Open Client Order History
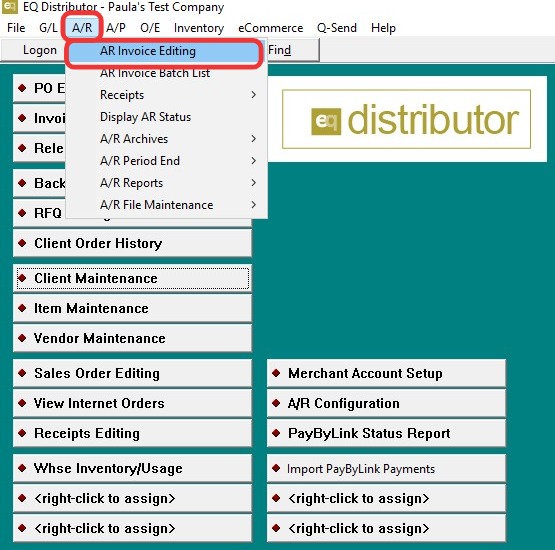The width and height of the screenshot is (555, 550). (x=132, y=243)
